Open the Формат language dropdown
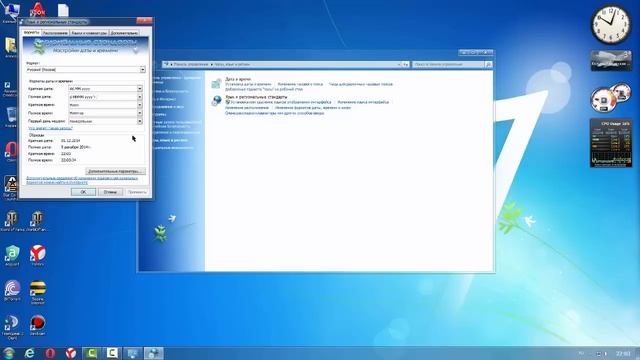The width and height of the screenshot is (640, 360). [142, 70]
